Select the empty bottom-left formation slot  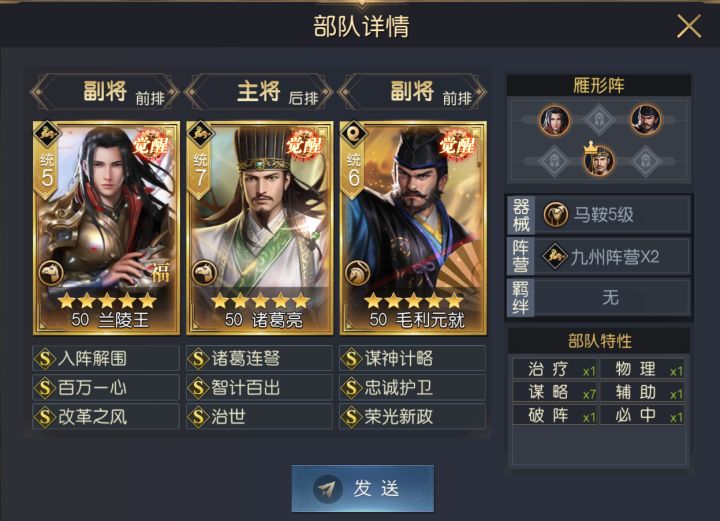[554, 161]
